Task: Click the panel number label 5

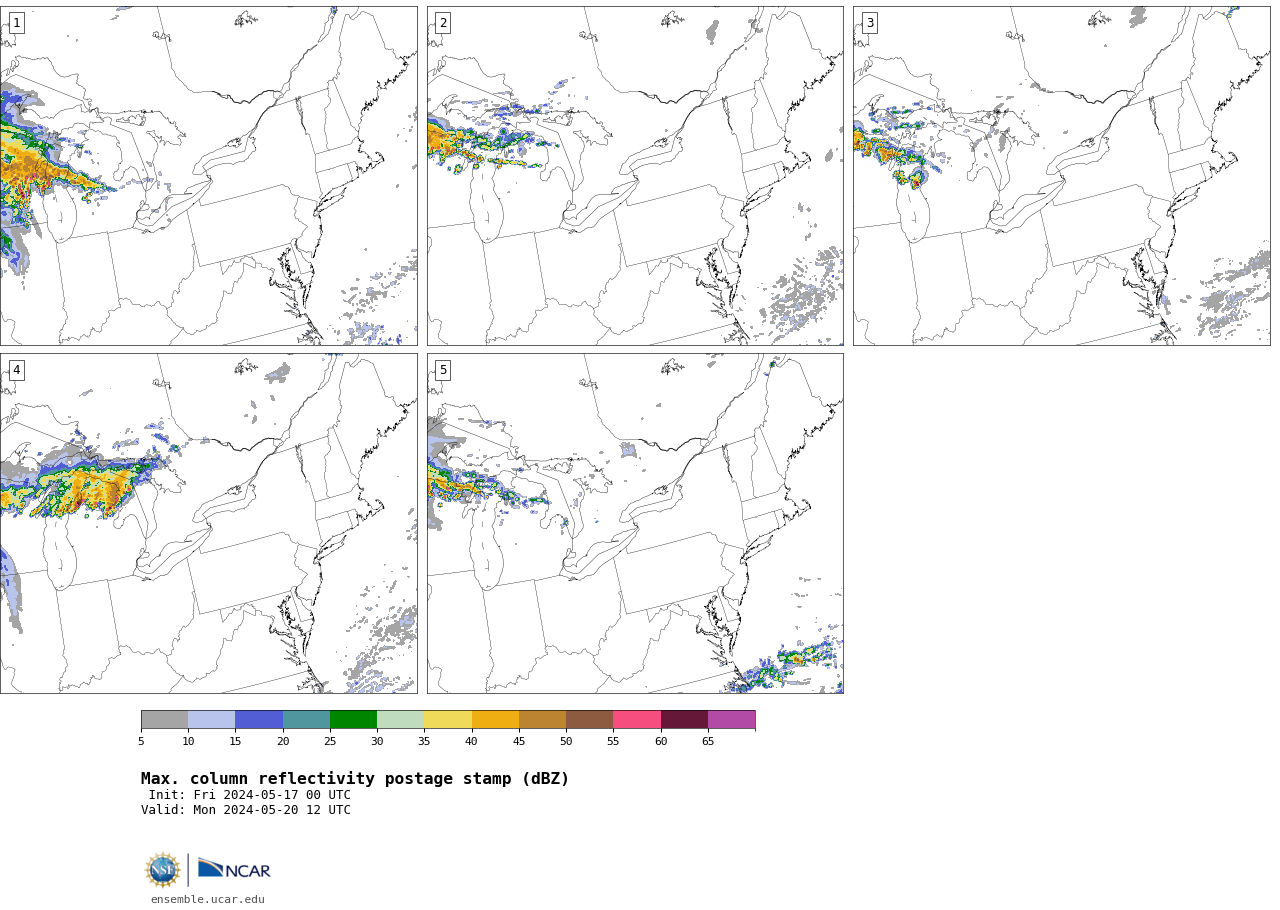Action: click(x=443, y=370)
